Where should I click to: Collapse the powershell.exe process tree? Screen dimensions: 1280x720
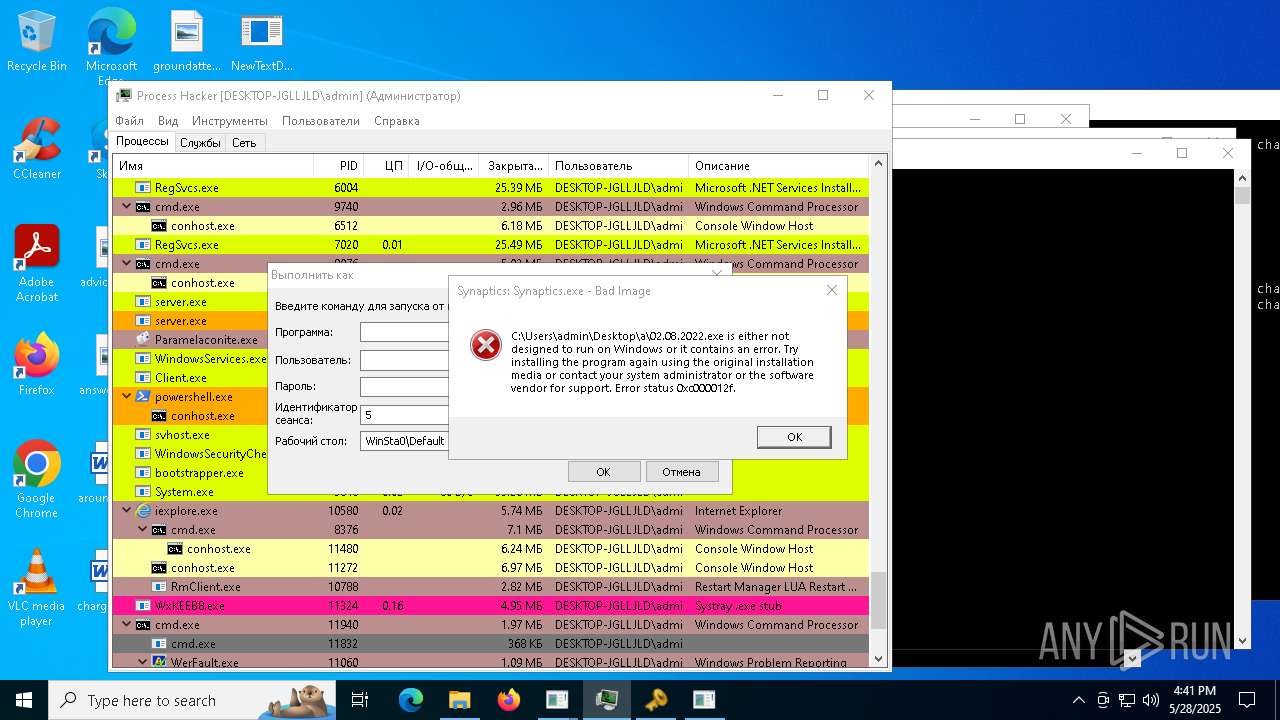tap(127, 397)
